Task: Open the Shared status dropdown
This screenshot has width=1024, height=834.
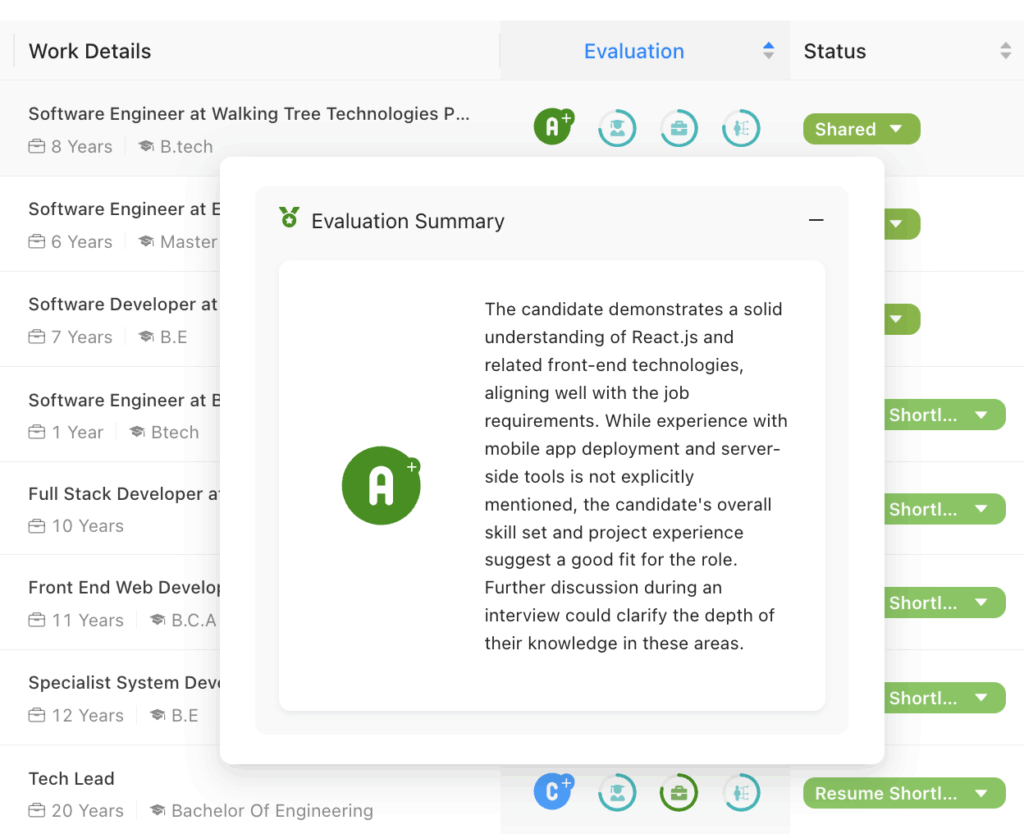Action: point(861,128)
